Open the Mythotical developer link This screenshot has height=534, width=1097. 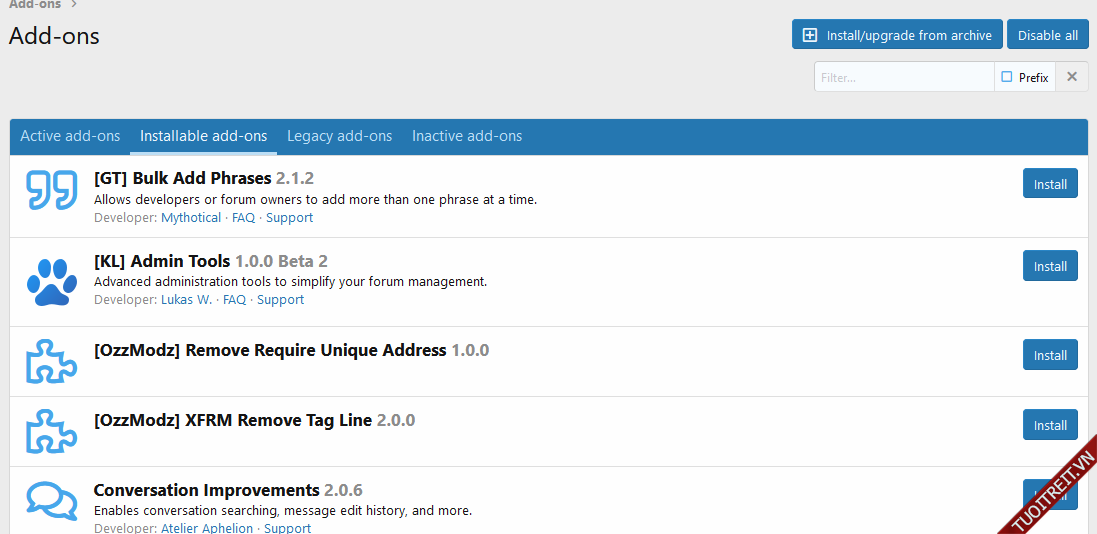(x=191, y=218)
